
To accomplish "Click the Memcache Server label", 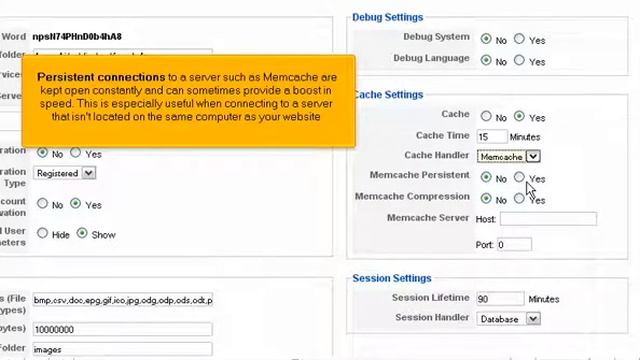I will tap(428, 218).
